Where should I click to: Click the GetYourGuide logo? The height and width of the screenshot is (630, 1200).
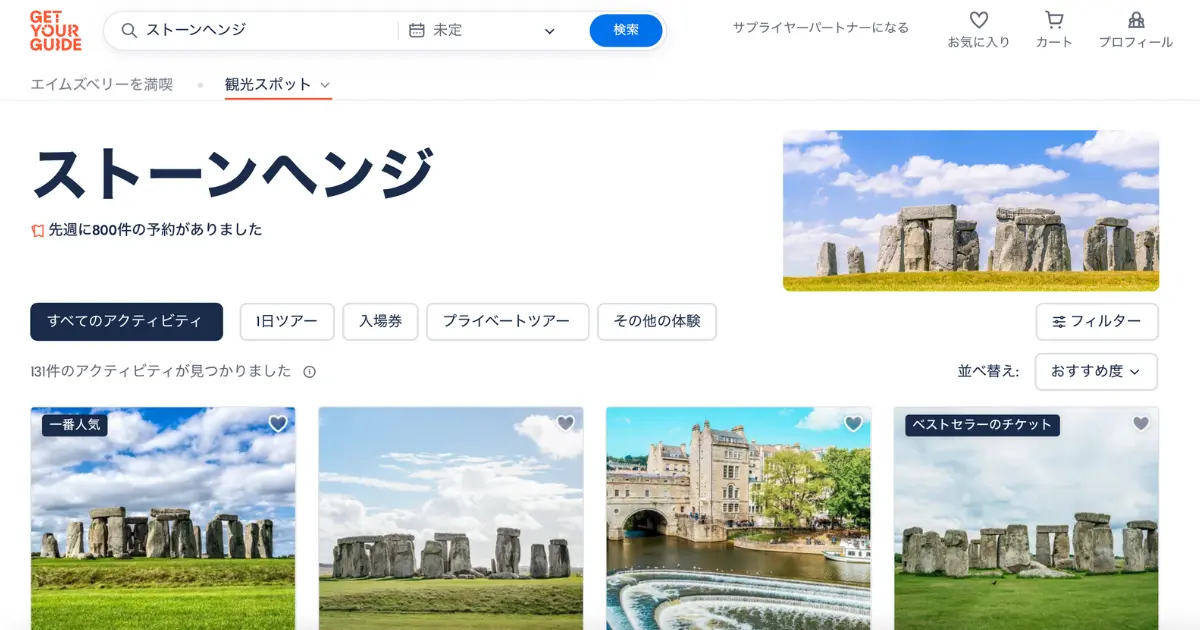56,30
